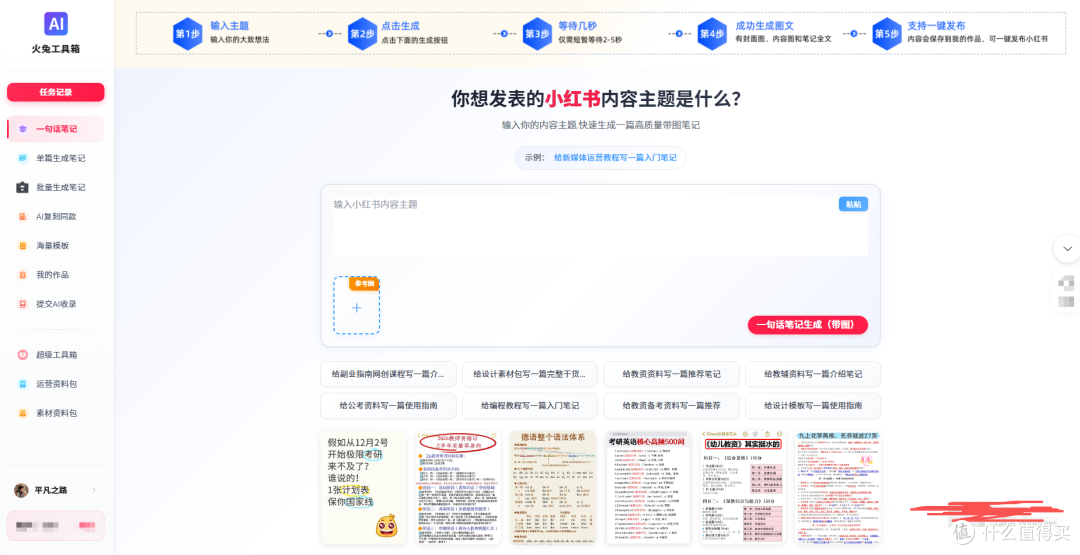
Task: Choose suggestion 给副业指南网创课程写一篇介...
Action: tap(388, 374)
